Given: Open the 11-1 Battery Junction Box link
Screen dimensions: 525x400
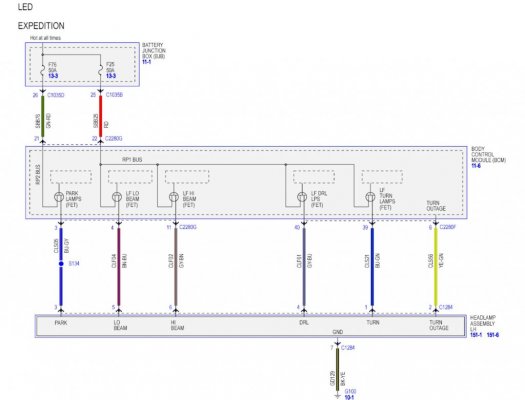Looking at the screenshot, I should (146, 62).
